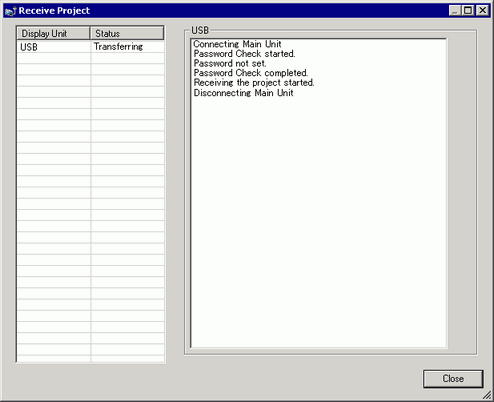Click the empty row below USB entry

[x=91, y=58]
